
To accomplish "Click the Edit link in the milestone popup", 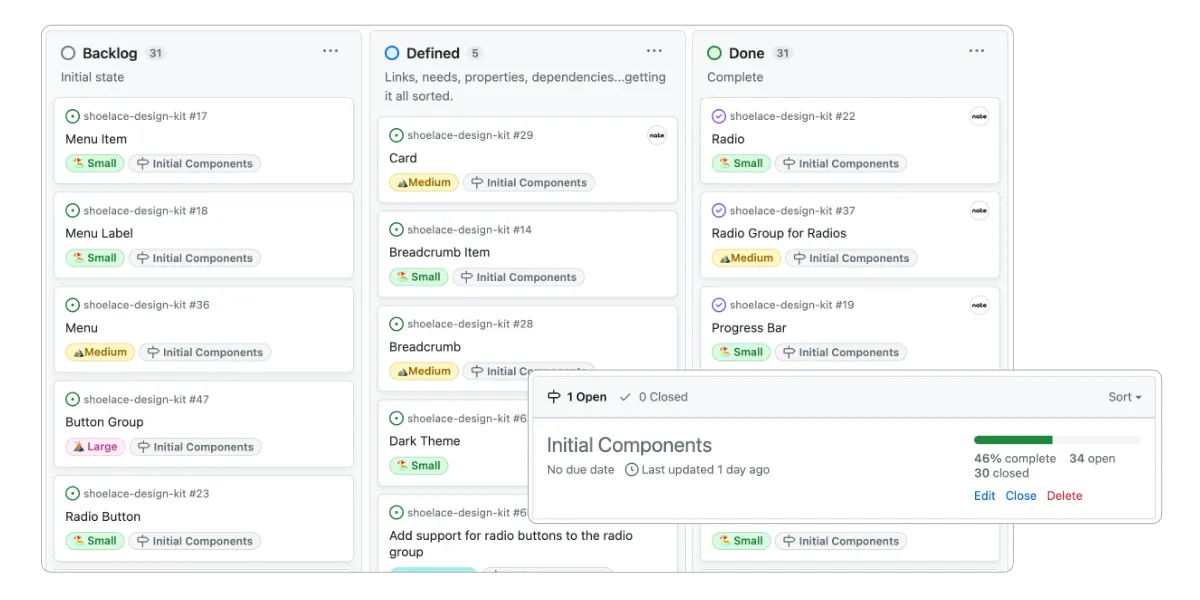I will (x=984, y=495).
